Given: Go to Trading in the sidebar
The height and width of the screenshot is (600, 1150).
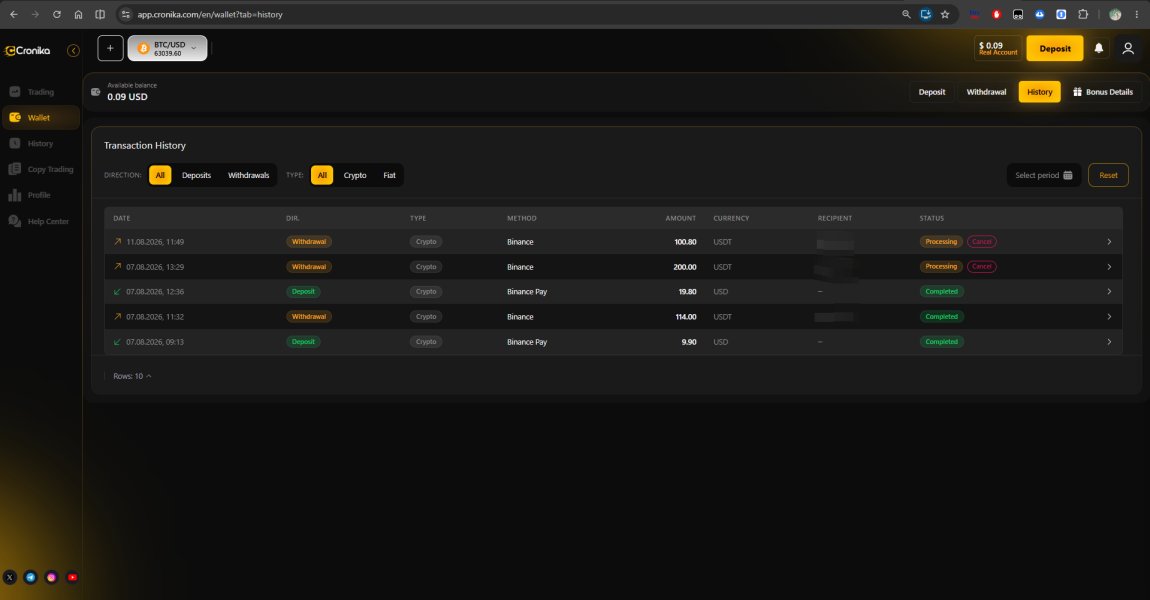Looking at the screenshot, I should (x=40, y=92).
